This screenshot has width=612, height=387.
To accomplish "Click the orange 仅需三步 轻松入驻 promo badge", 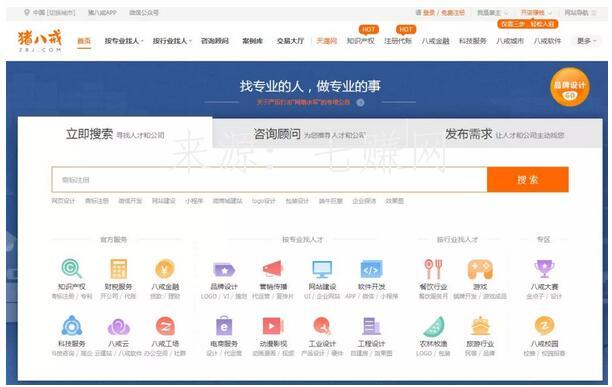I will 527,24.
